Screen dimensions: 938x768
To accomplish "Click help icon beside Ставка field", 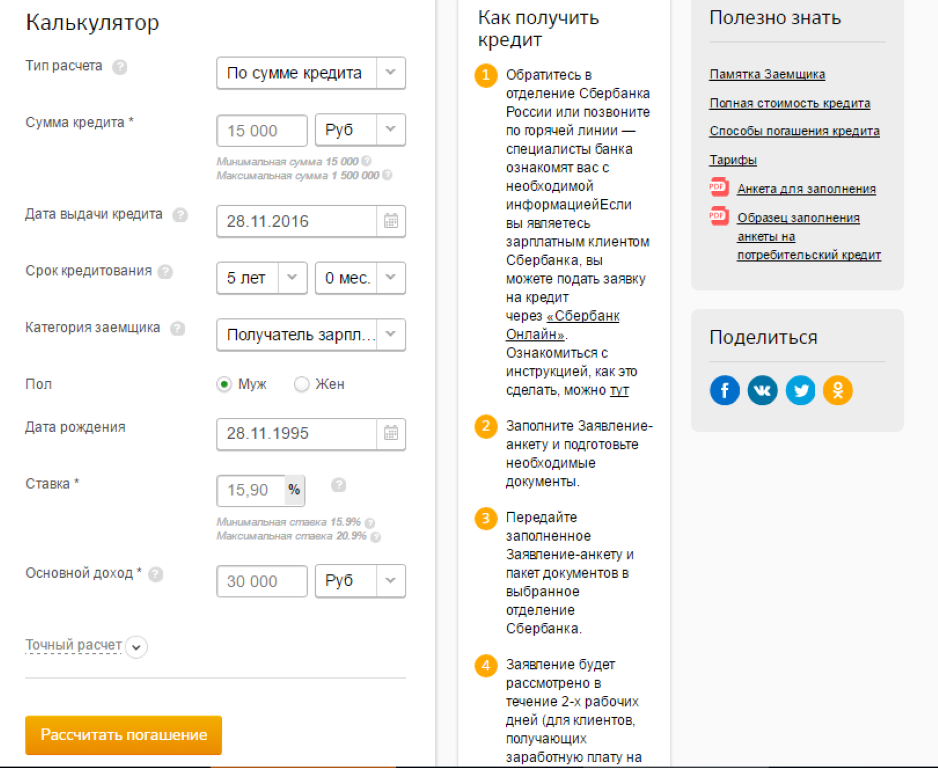I will click(339, 485).
